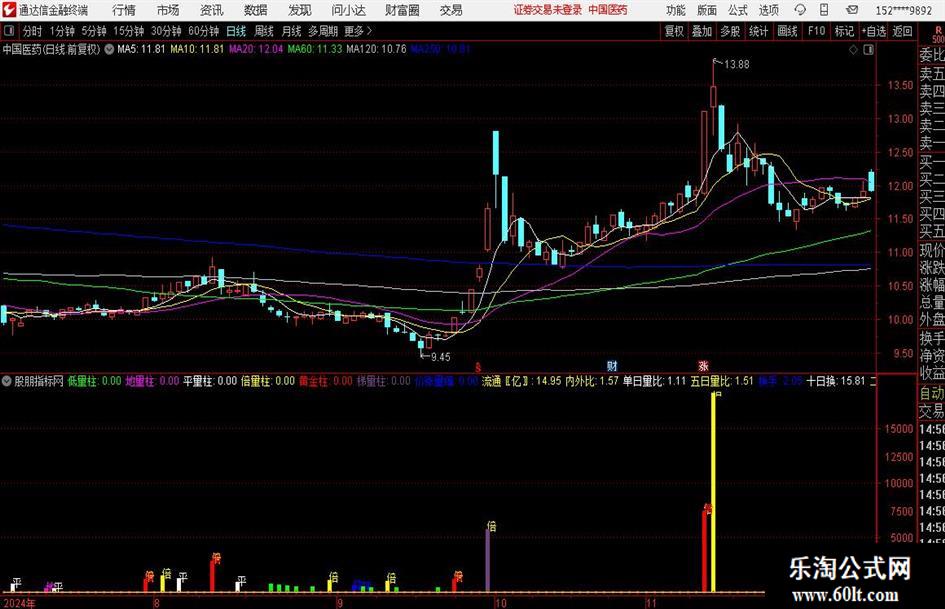
Task: Click the purple 倍 volume bar
Action: point(488,561)
